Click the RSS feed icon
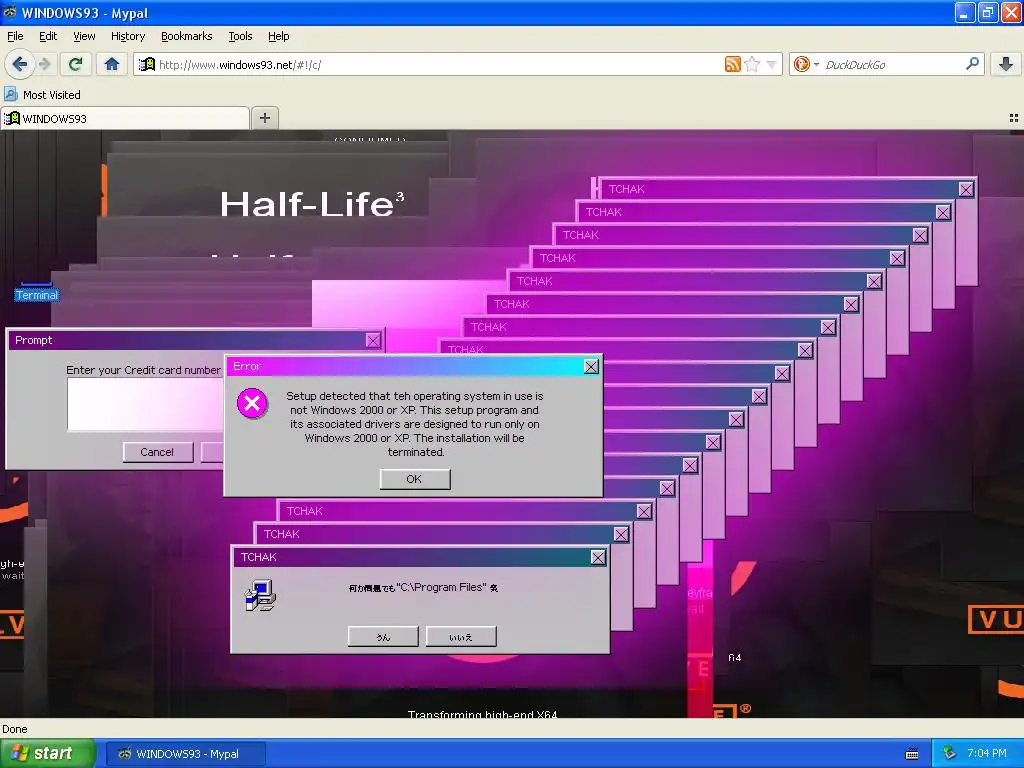 click(732, 64)
